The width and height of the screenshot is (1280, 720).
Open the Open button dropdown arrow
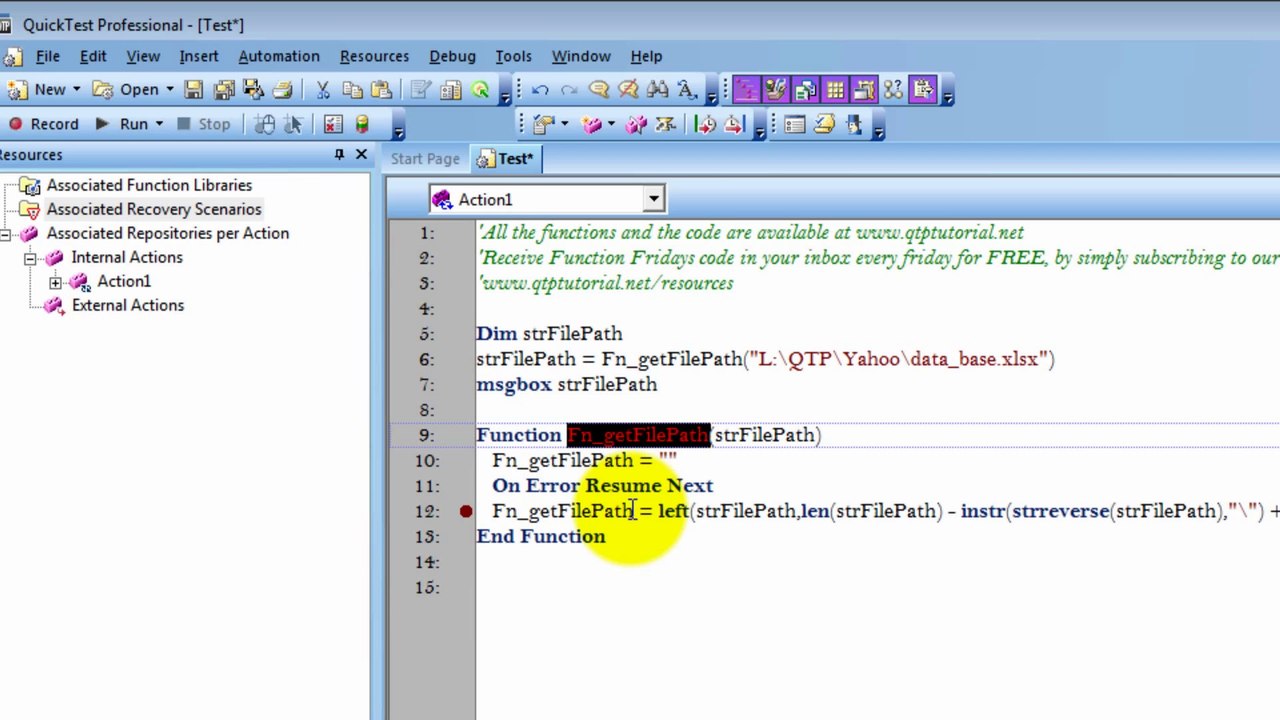point(169,90)
